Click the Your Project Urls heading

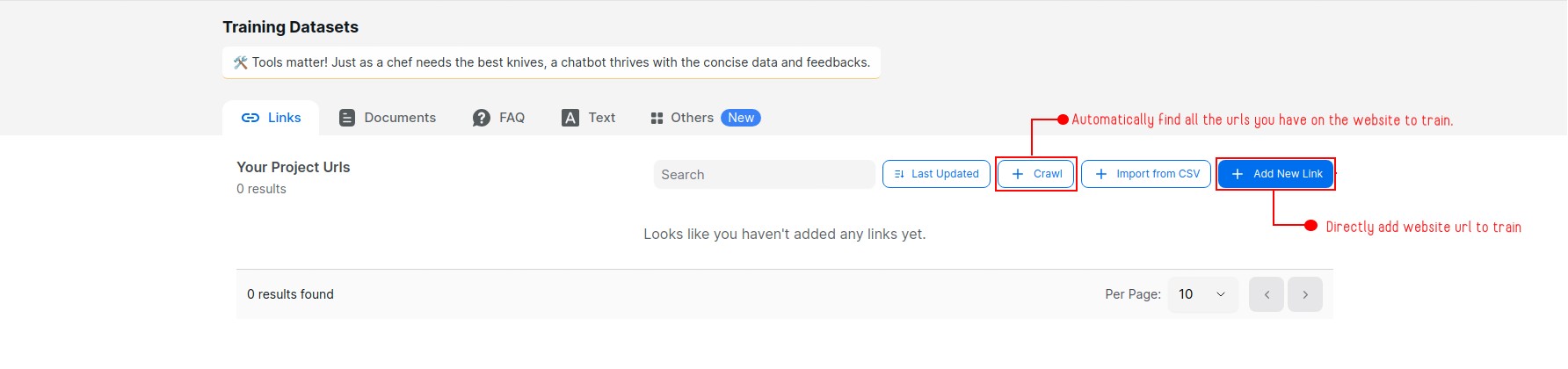click(293, 167)
